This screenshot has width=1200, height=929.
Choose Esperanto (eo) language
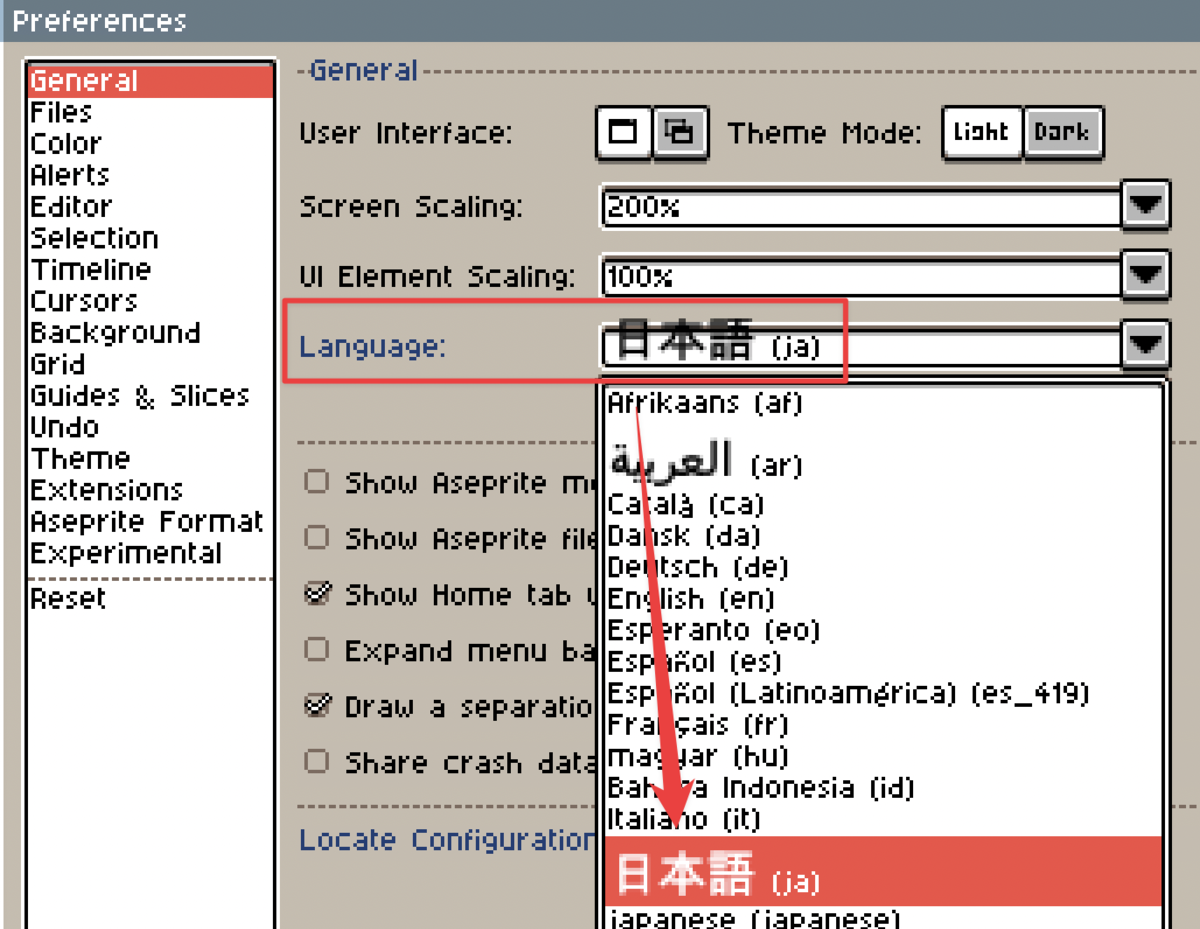click(x=883, y=630)
